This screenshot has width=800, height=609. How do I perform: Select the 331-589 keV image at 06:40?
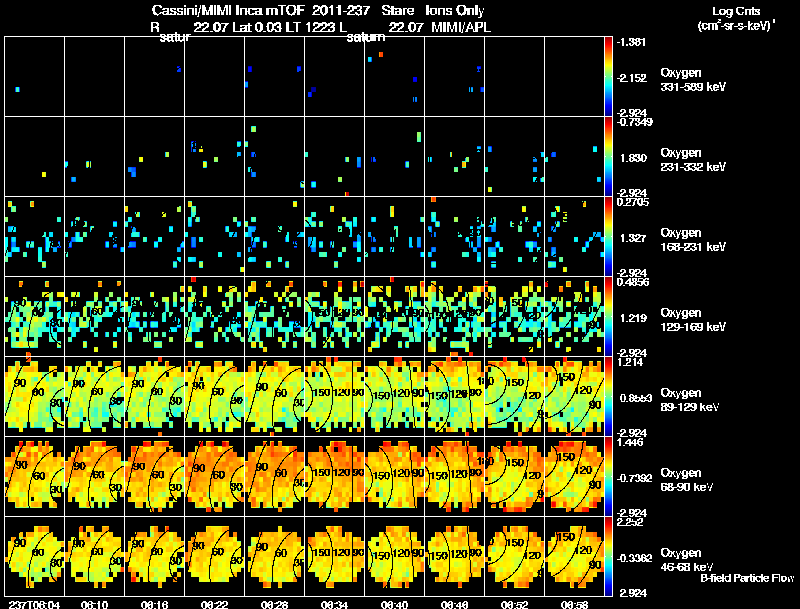click(x=394, y=77)
